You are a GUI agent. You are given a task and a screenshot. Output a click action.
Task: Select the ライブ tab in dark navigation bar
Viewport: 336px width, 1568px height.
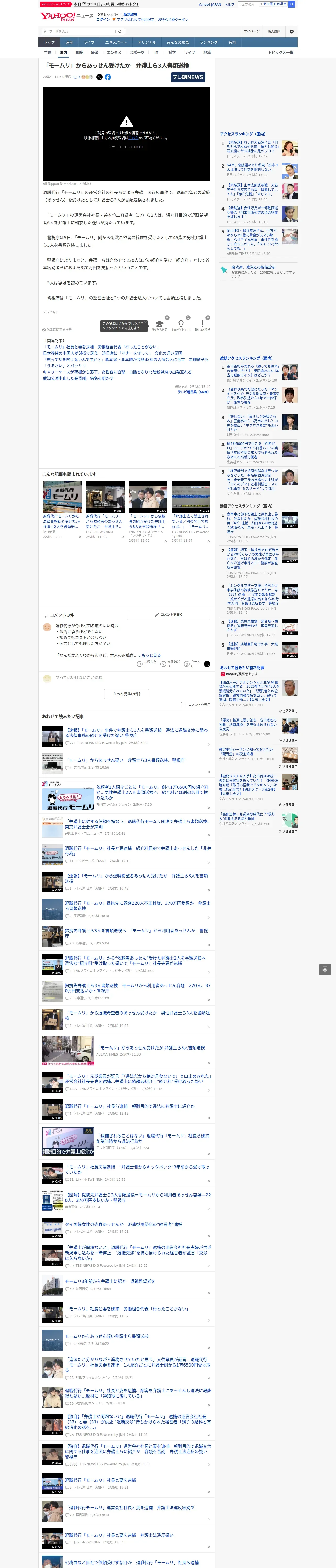coord(89,43)
